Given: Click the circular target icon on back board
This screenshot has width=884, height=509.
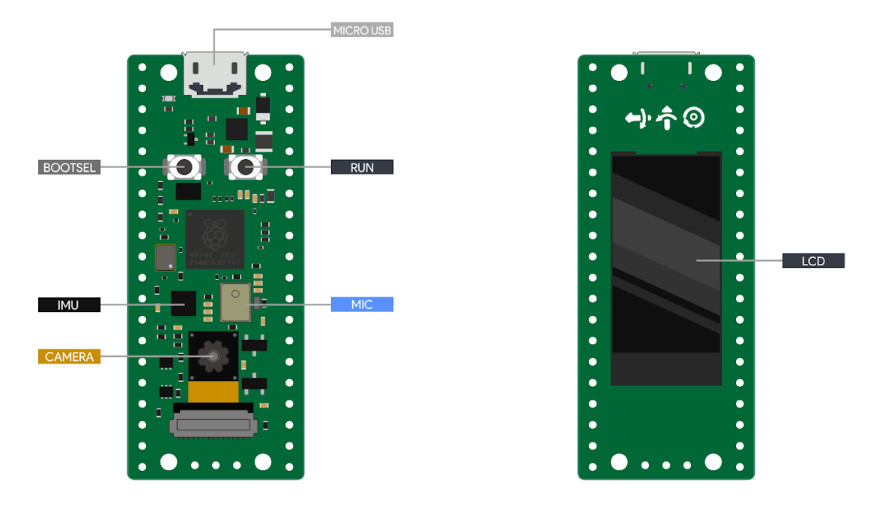Looking at the screenshot, I should (x=694, y=118).
